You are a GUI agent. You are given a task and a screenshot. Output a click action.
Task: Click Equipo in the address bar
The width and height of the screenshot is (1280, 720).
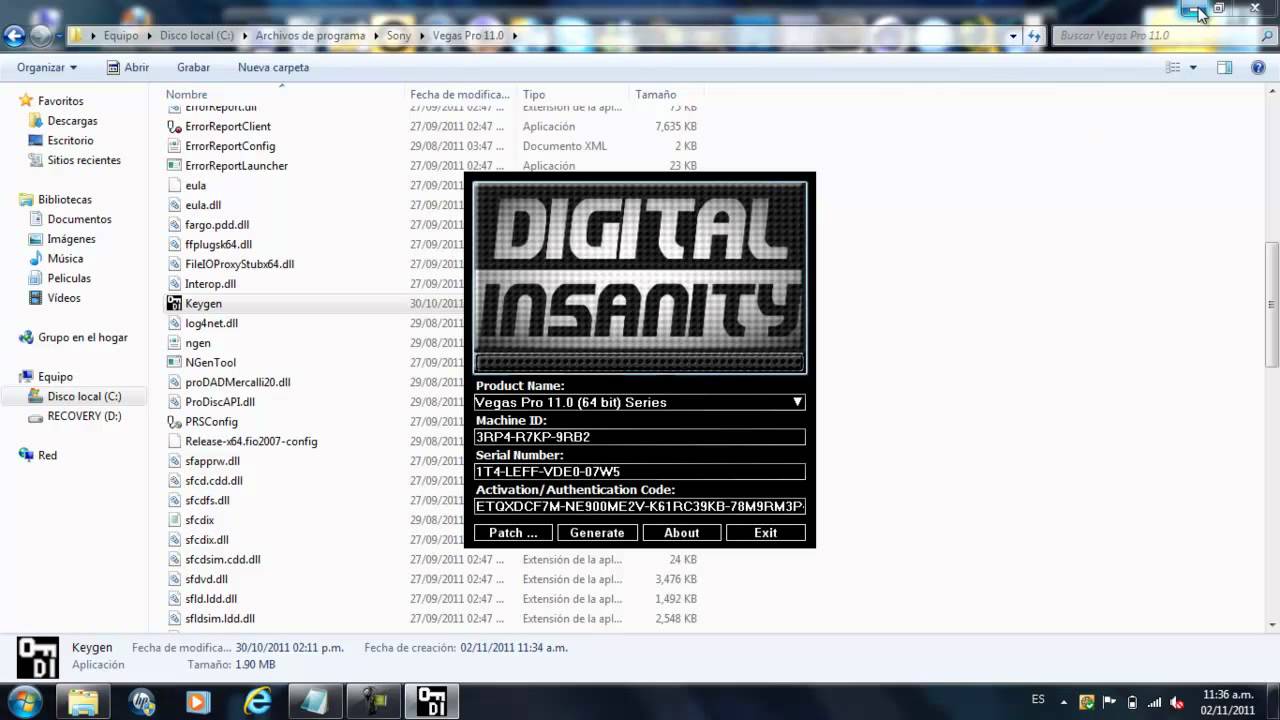click(121, 35)
